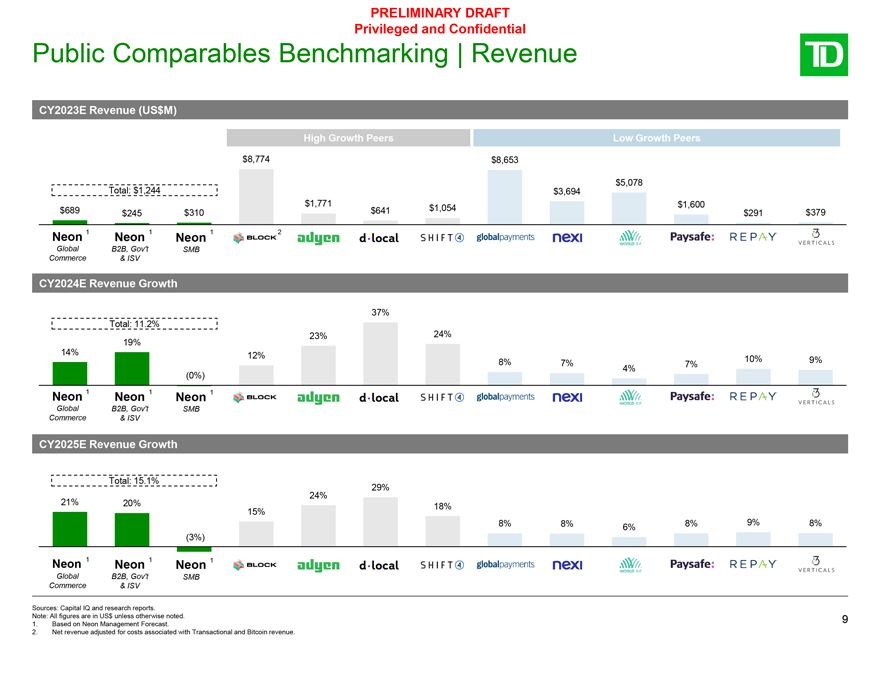Click d-local logo in CY2023E Revenue row
Viewport: 880px width, 680px height.
[379, 238]
